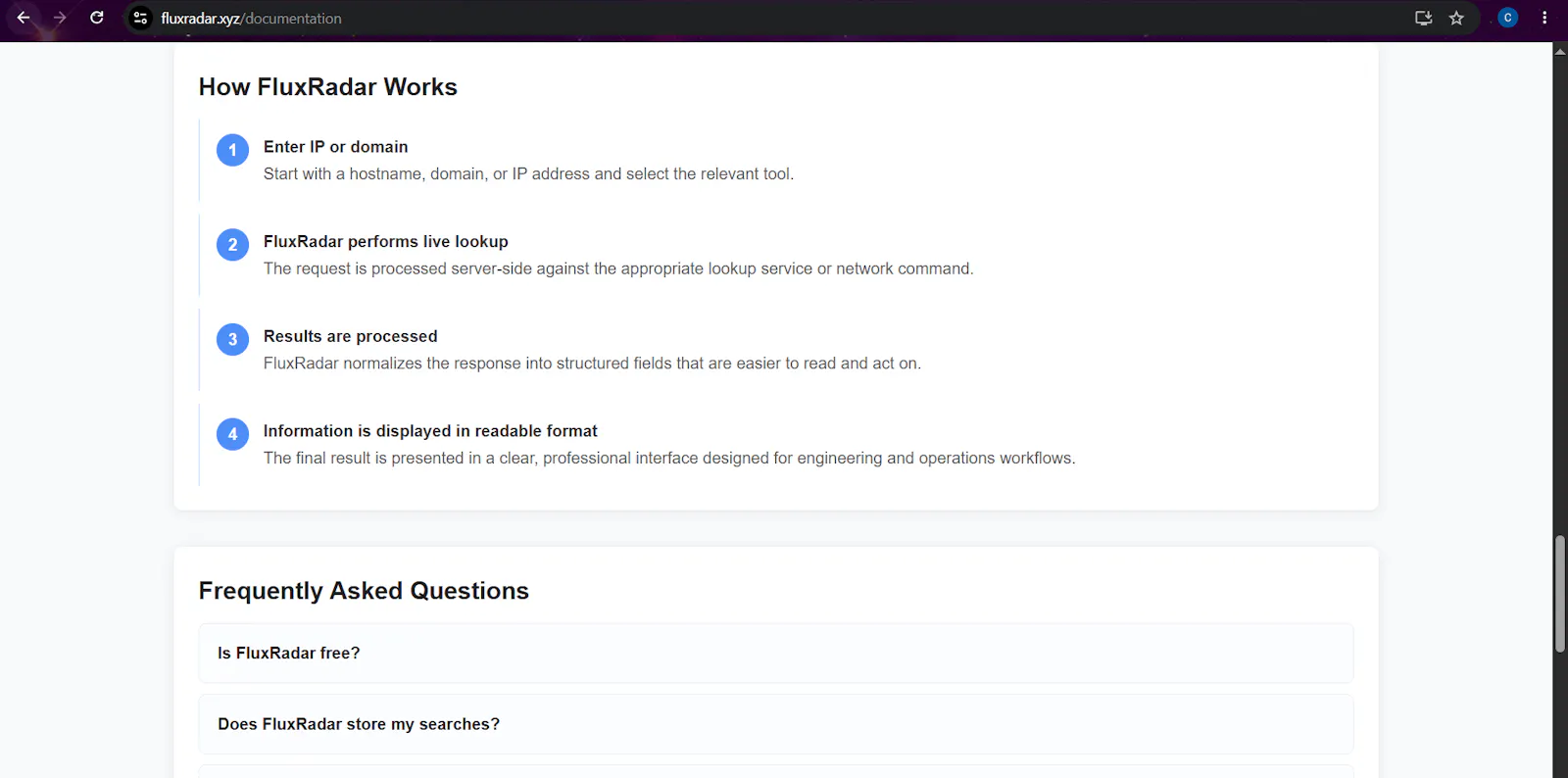1568x778 pixels.
Task: Click the 'Frequently Asked Questions' heading
Action: (x=364, y=591)
